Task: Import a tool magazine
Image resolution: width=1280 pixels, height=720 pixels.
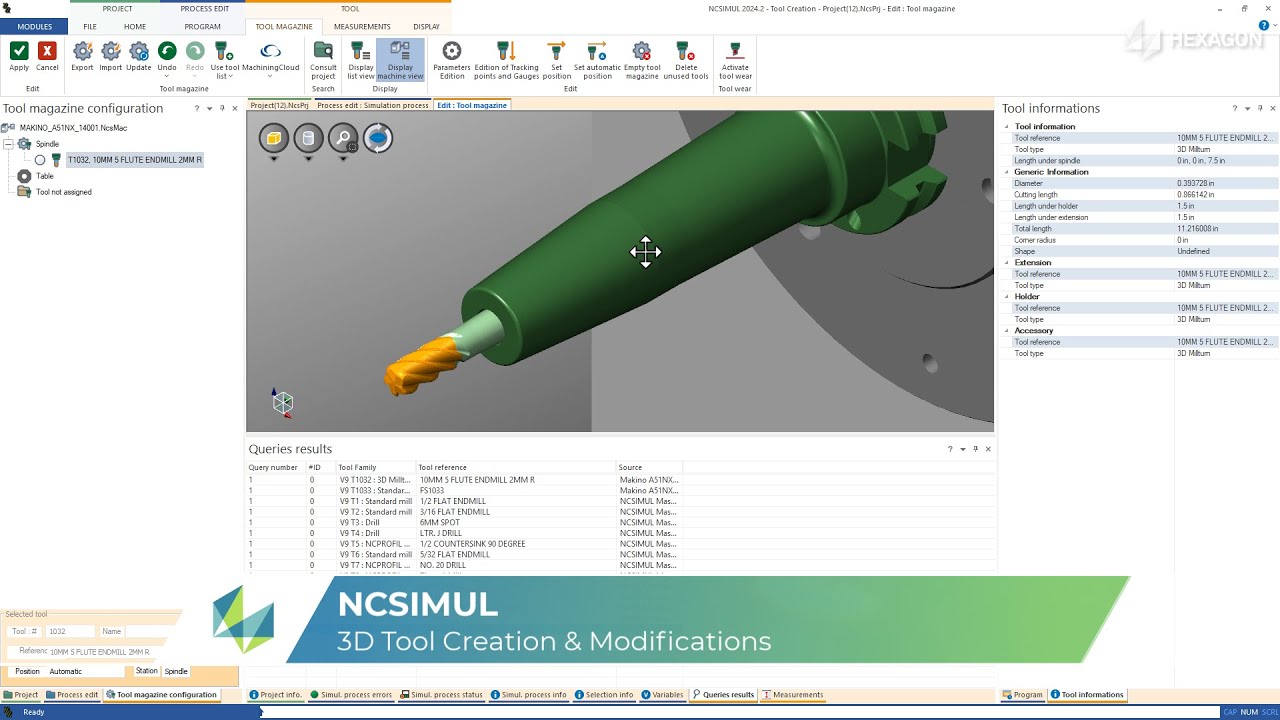Action: point(110,57)
